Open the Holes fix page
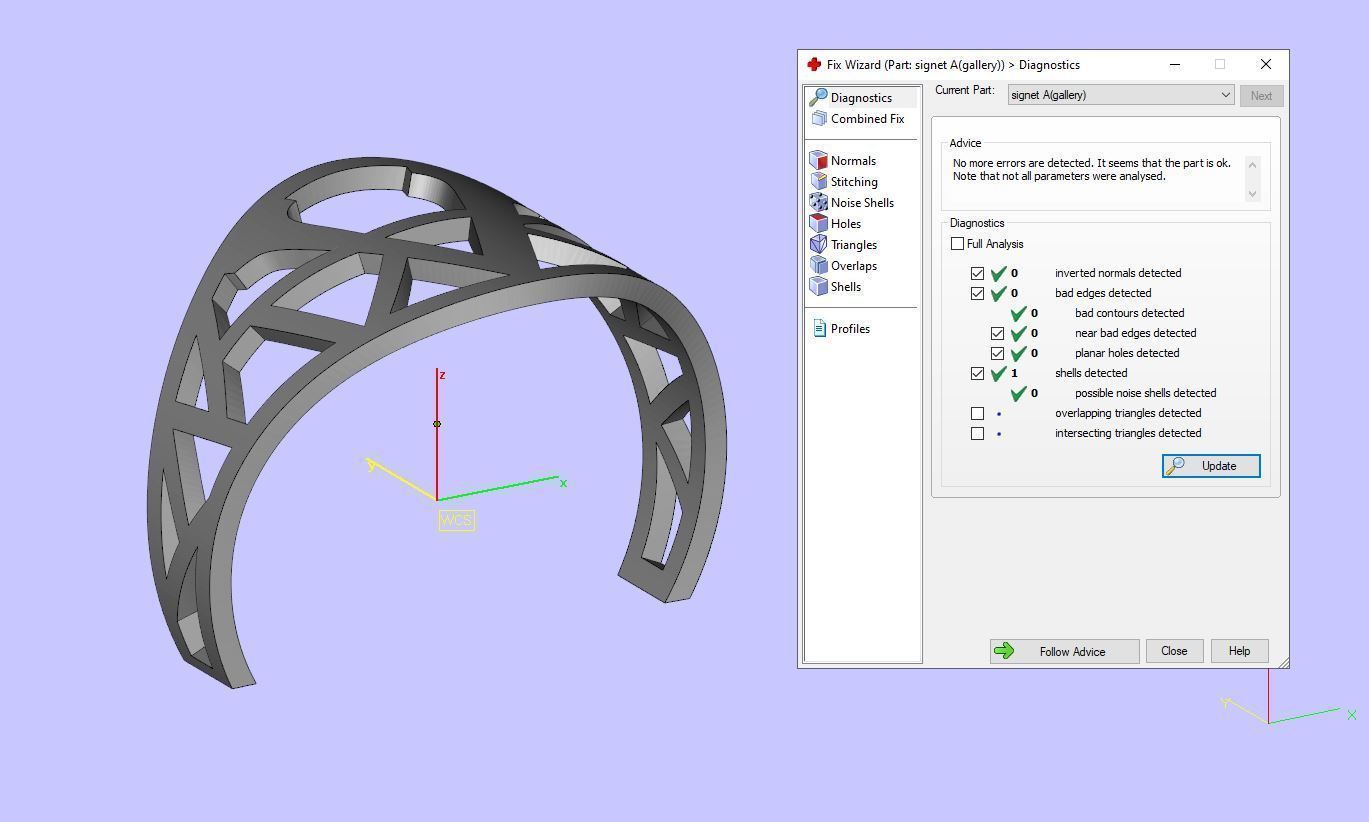The image size is (1369, 822). [845, 223]
